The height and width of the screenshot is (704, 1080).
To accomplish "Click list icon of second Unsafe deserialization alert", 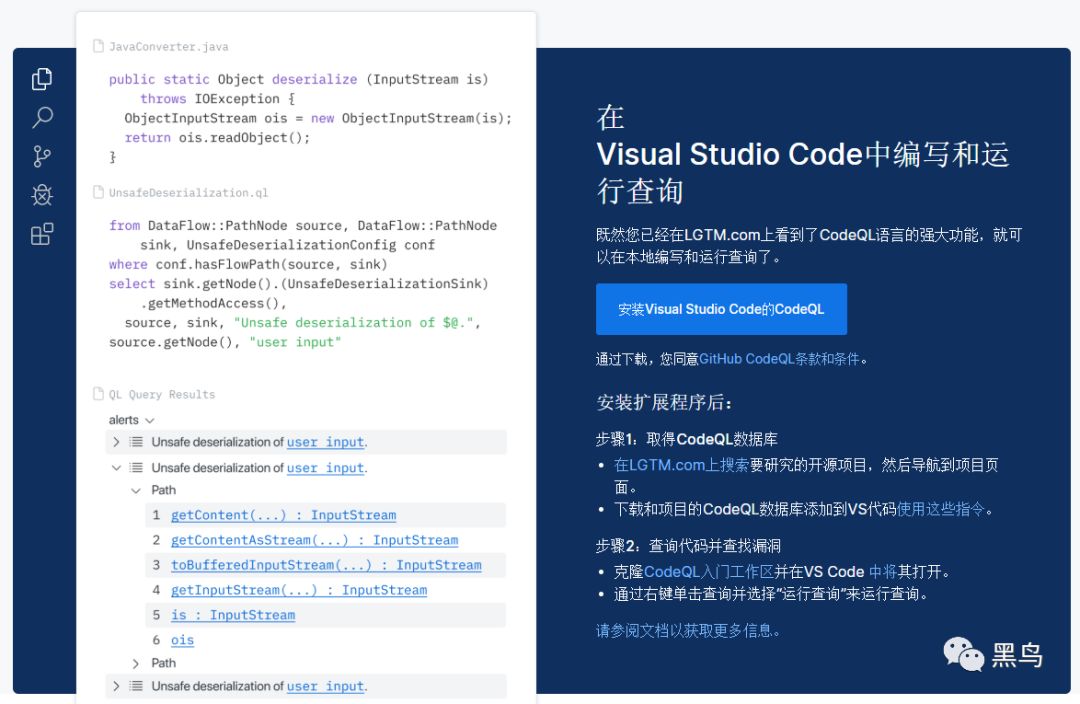I will point(136,468).
